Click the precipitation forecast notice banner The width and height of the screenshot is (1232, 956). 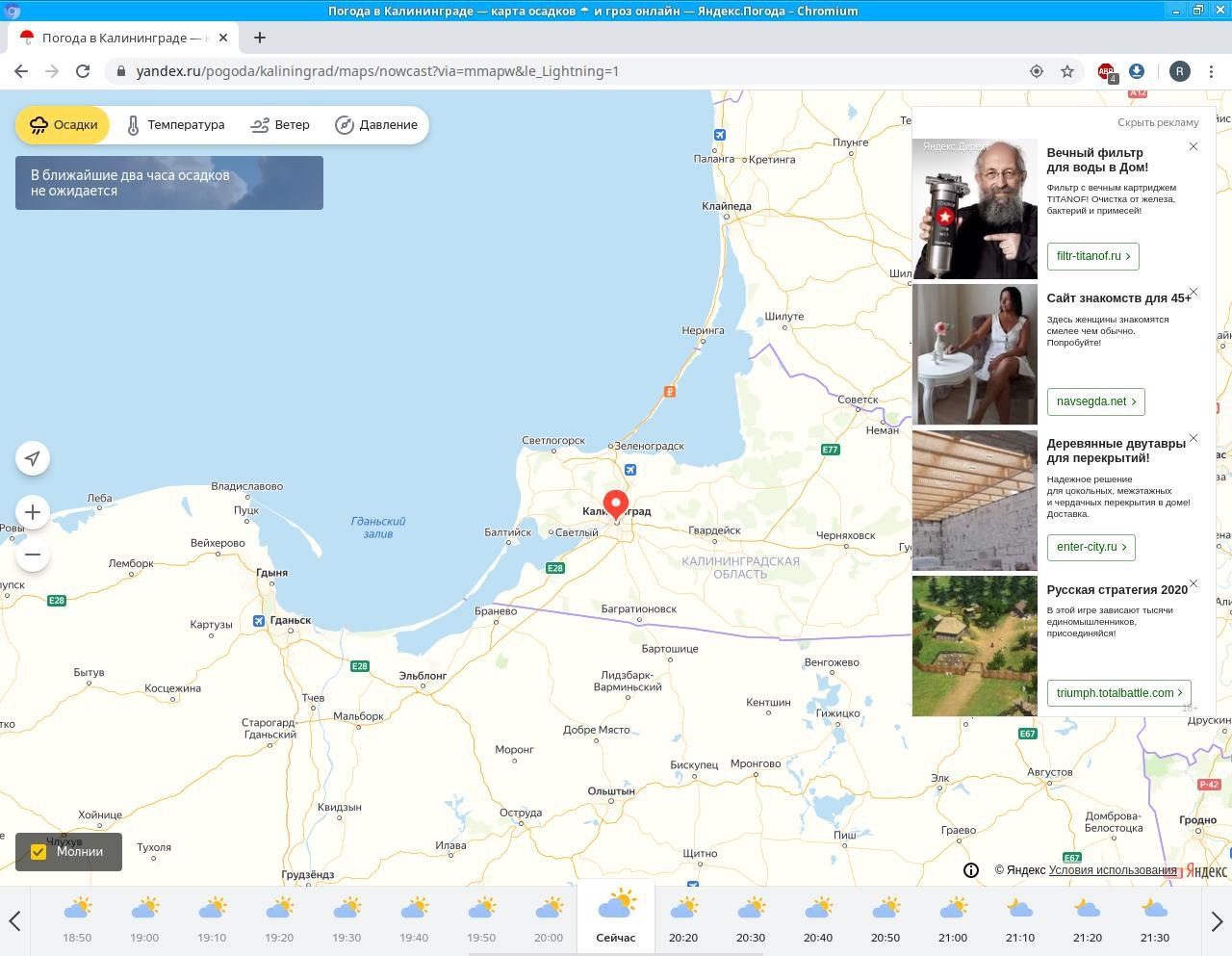click(x=169, y=183)
